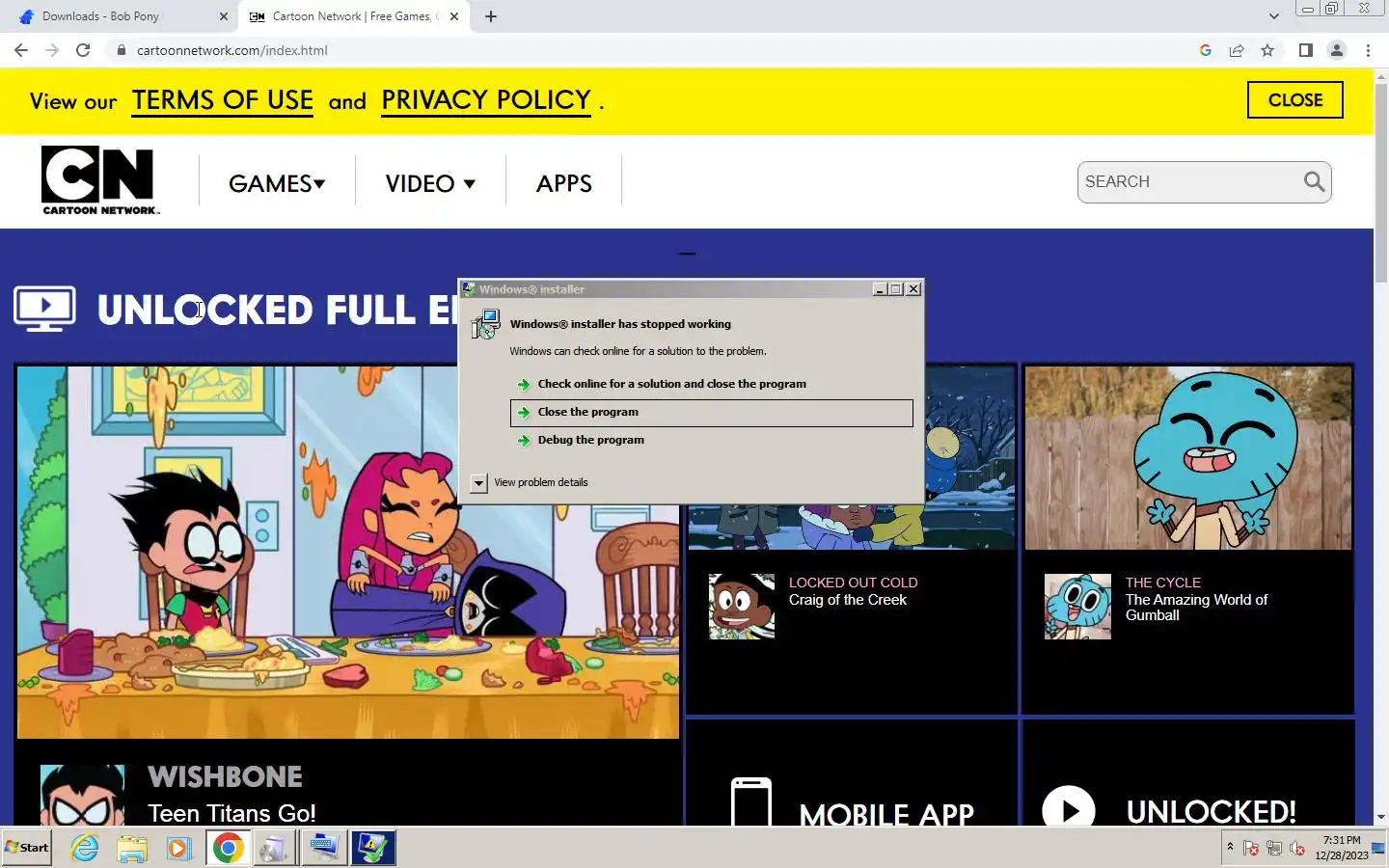Launch Internet Explorer from taskbar

click(x=85, y=848)
